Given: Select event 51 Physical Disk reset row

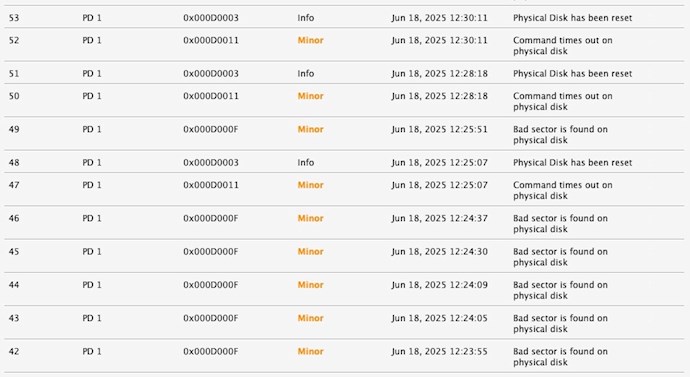Looking at the screenshot, I should pos(345,73).
